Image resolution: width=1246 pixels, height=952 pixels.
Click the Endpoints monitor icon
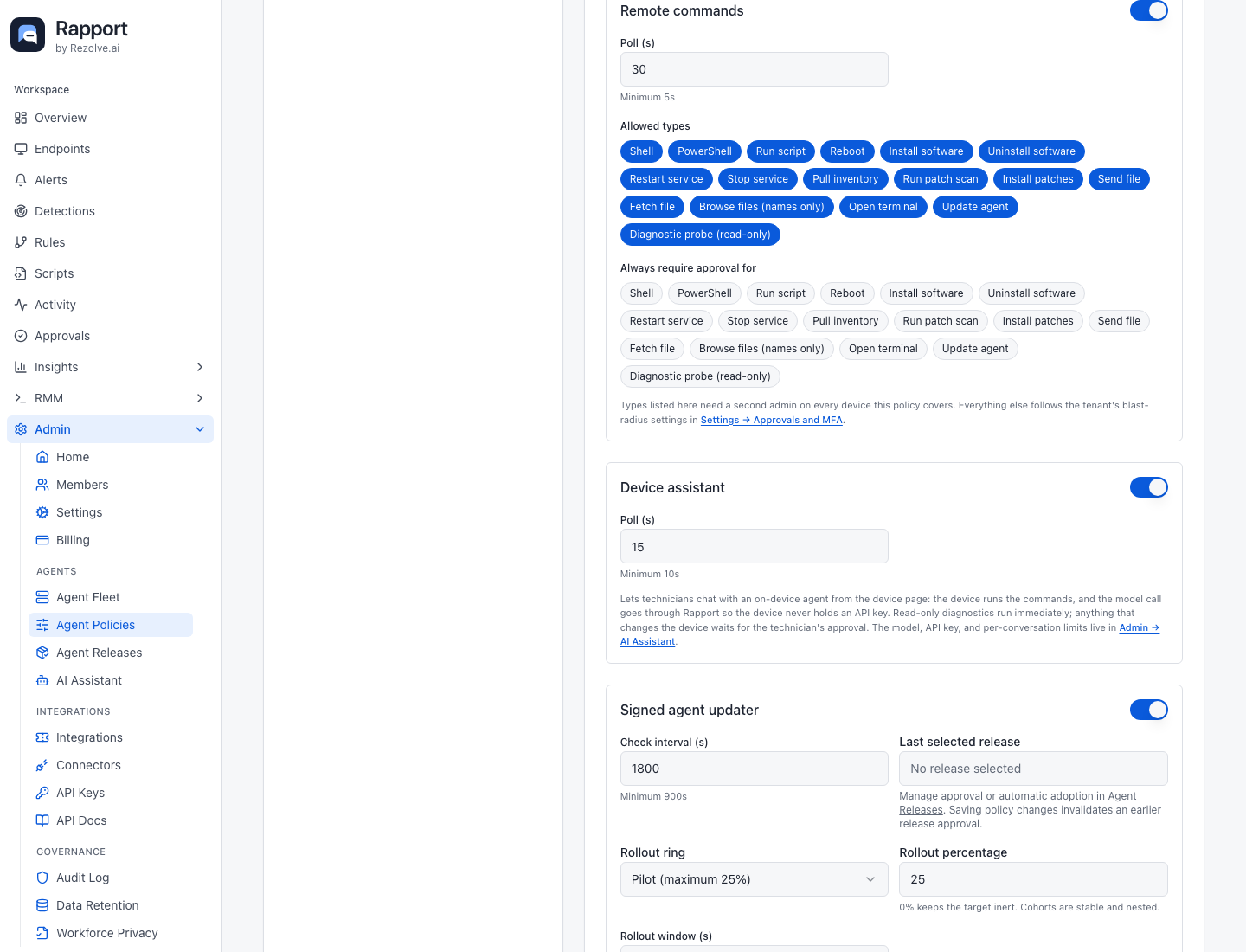coord(21,149)
